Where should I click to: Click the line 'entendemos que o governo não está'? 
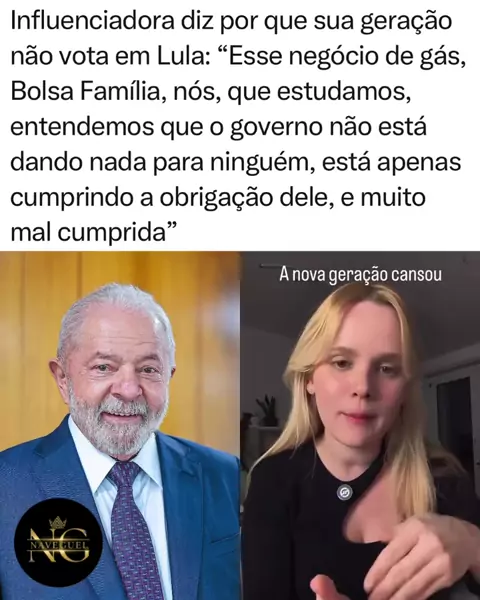(218, 127)
